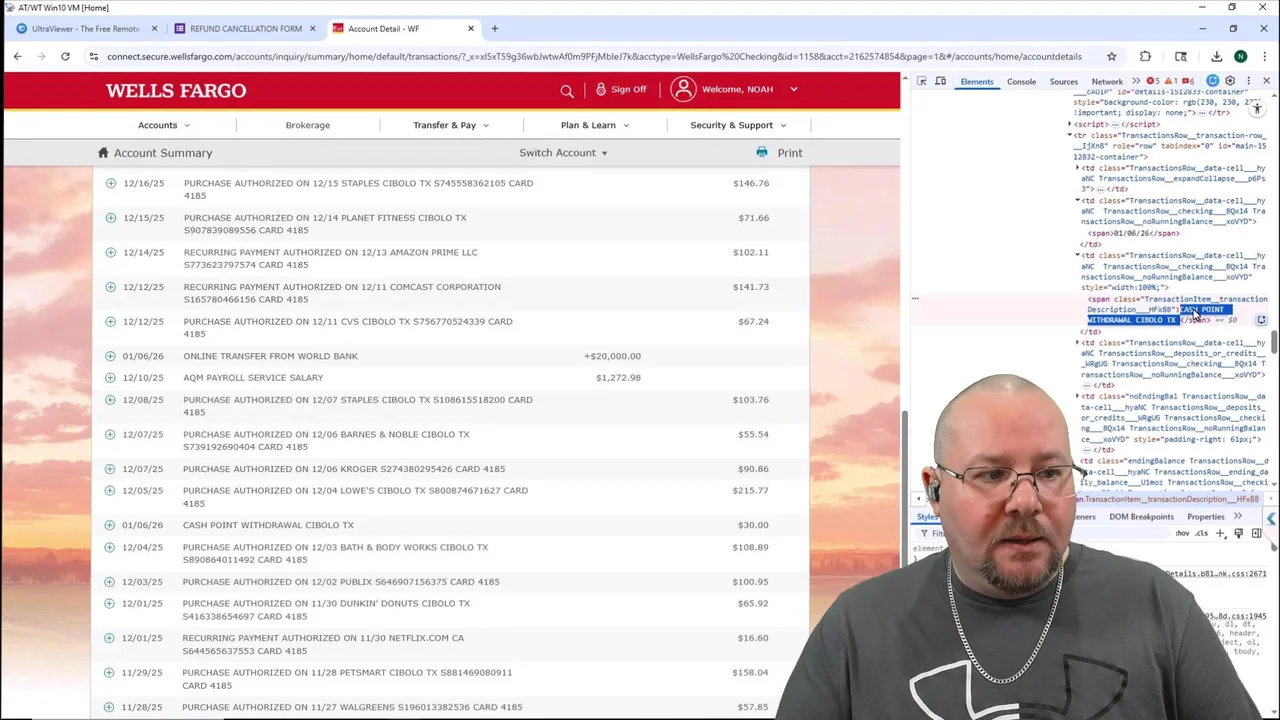Expand the PLANET FITNESS transaction row
1280x720 pixels.
[111, 218]
